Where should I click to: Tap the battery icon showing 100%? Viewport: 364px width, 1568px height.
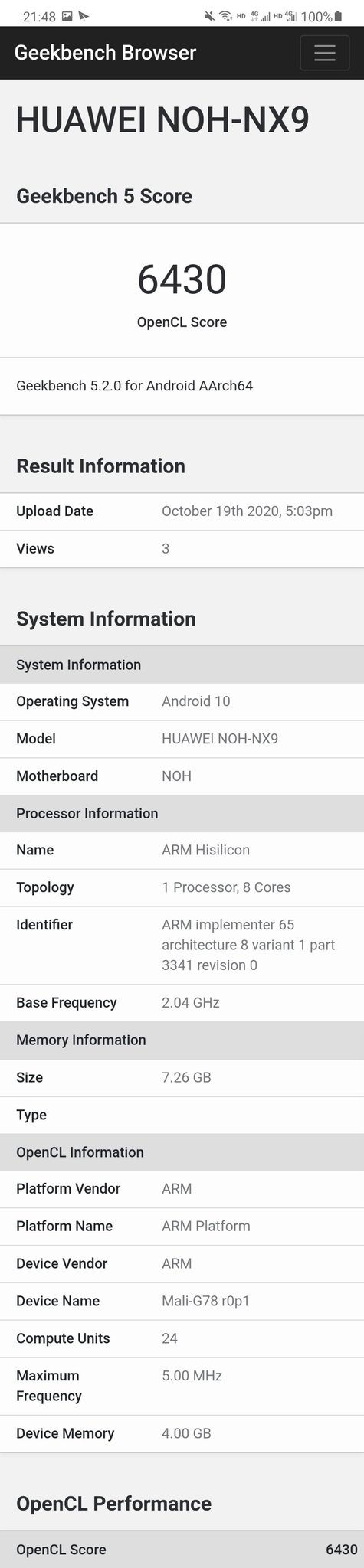pos(339,16)
